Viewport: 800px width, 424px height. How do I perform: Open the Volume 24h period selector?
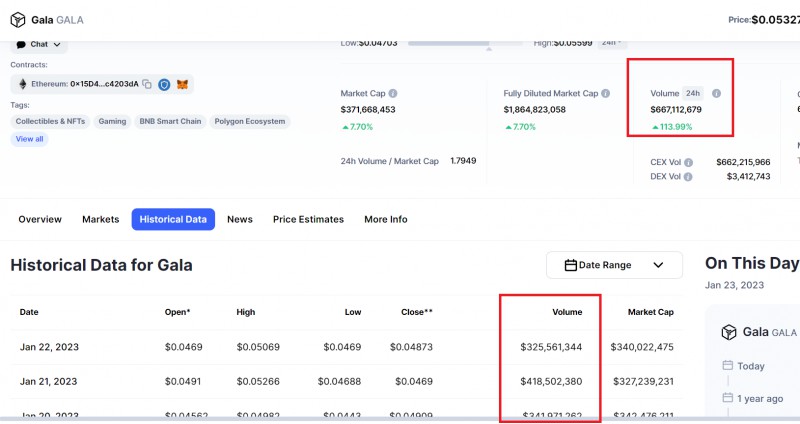pos(693,93)
